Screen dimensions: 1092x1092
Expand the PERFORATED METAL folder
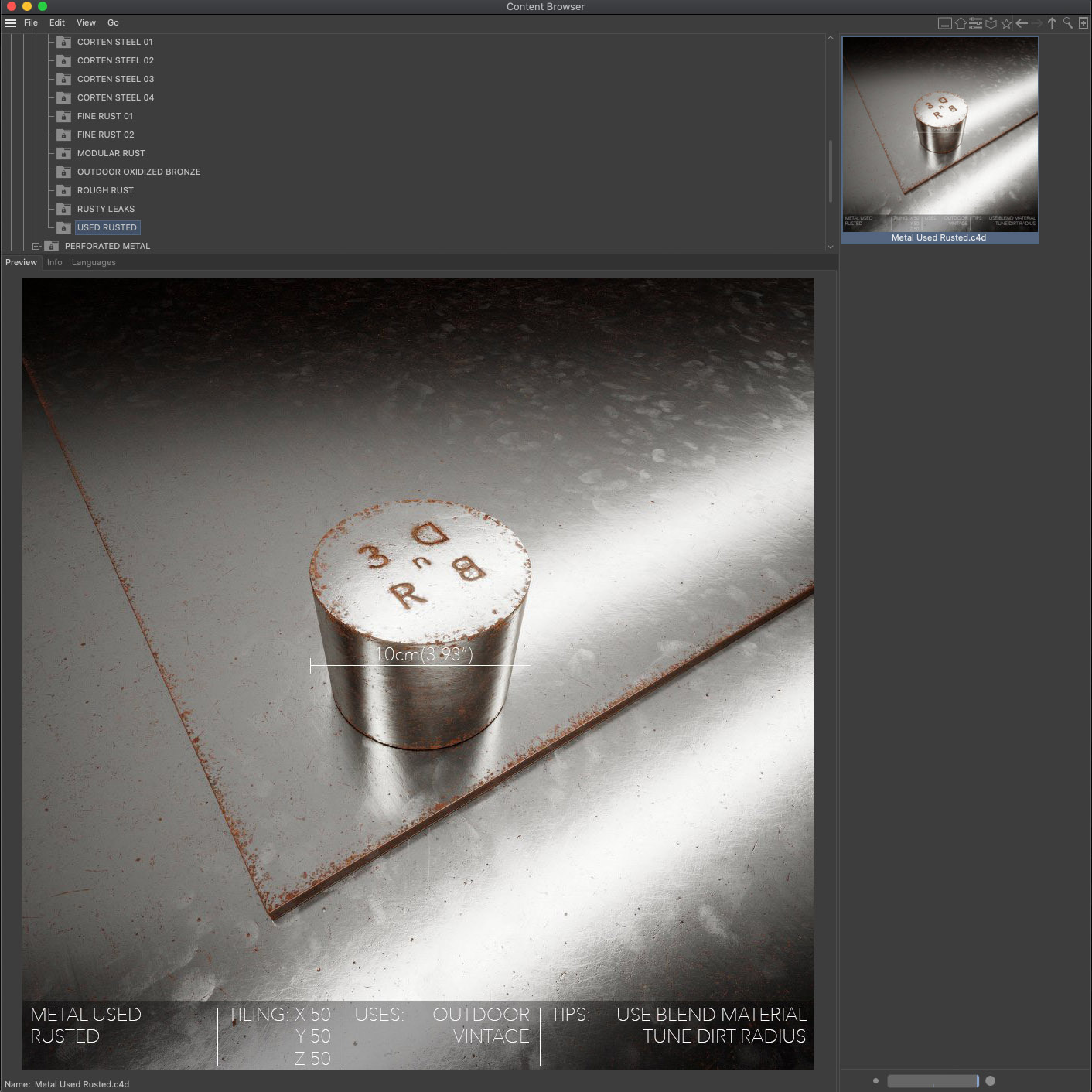tap(36, 246)
